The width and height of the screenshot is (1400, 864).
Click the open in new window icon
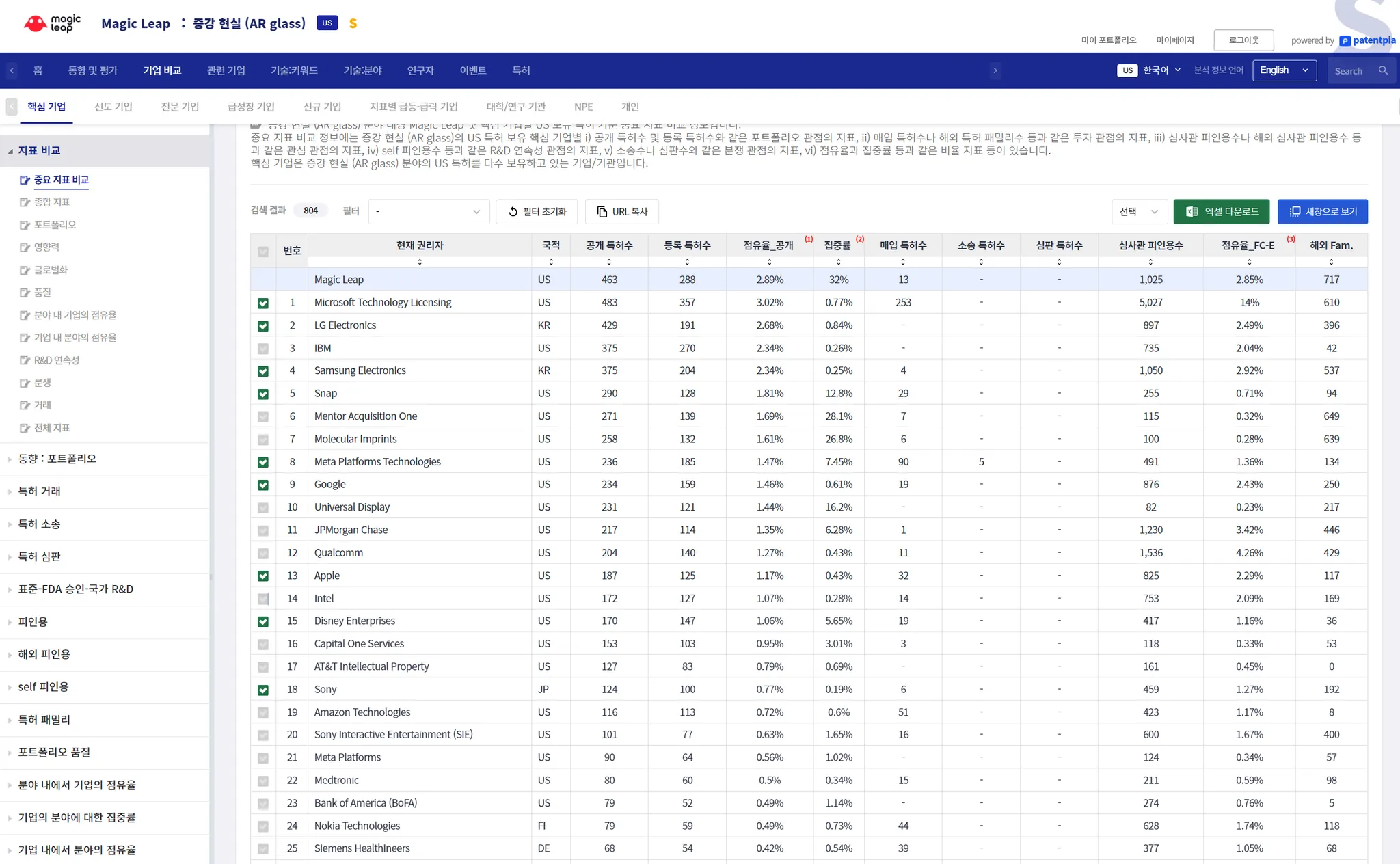(1295, 212)
